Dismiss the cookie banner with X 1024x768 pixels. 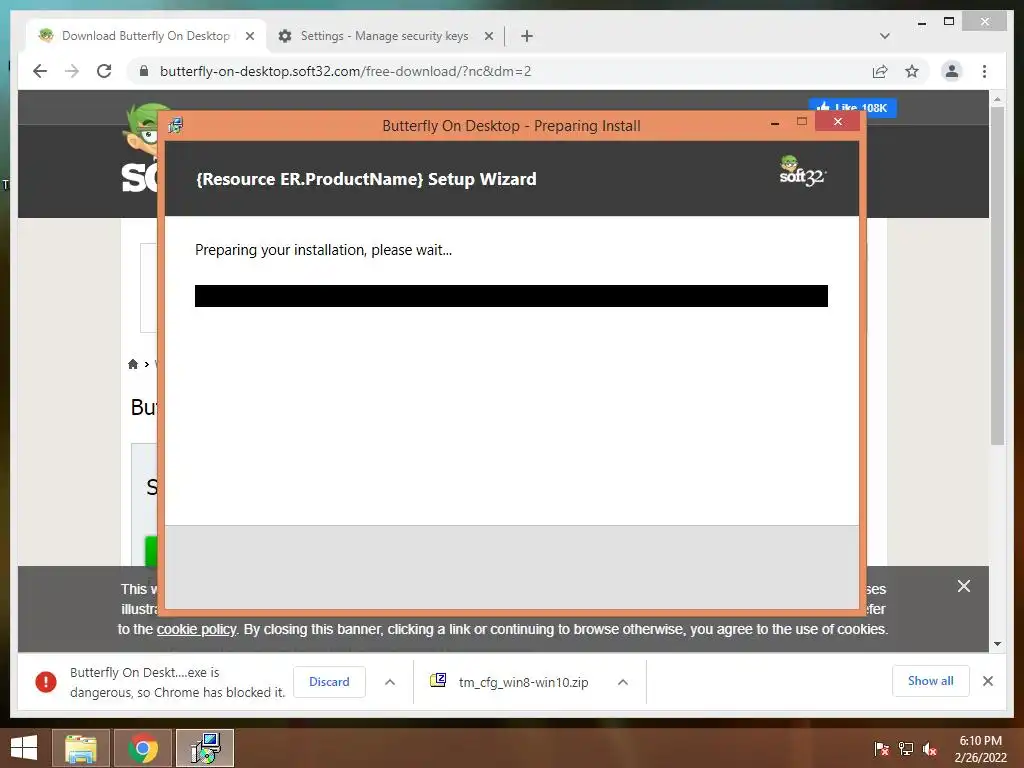[x=964, y=586]
